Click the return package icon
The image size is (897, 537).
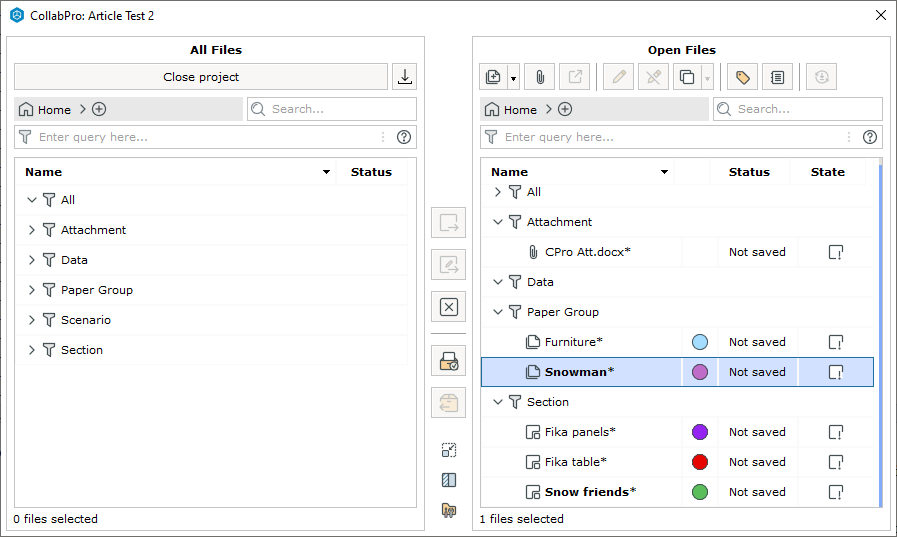pyautogui.click(x=448, y=403)
